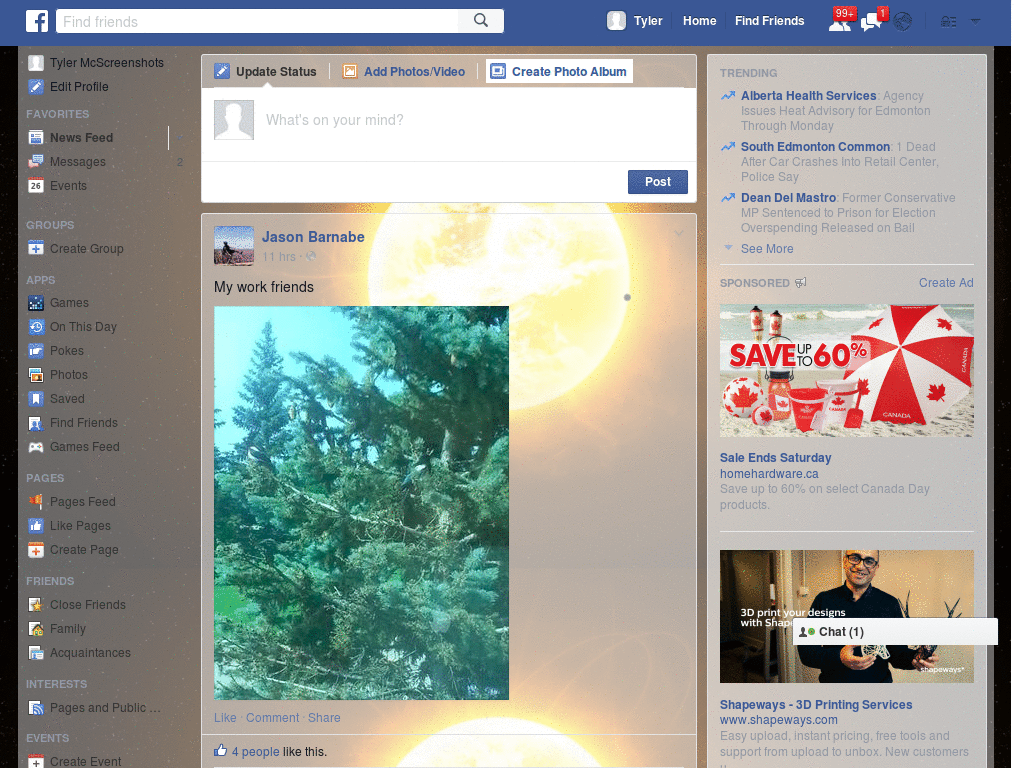Click the Create Event icon
This screenshot has height=768, width=1024.
tap(36, 761)
